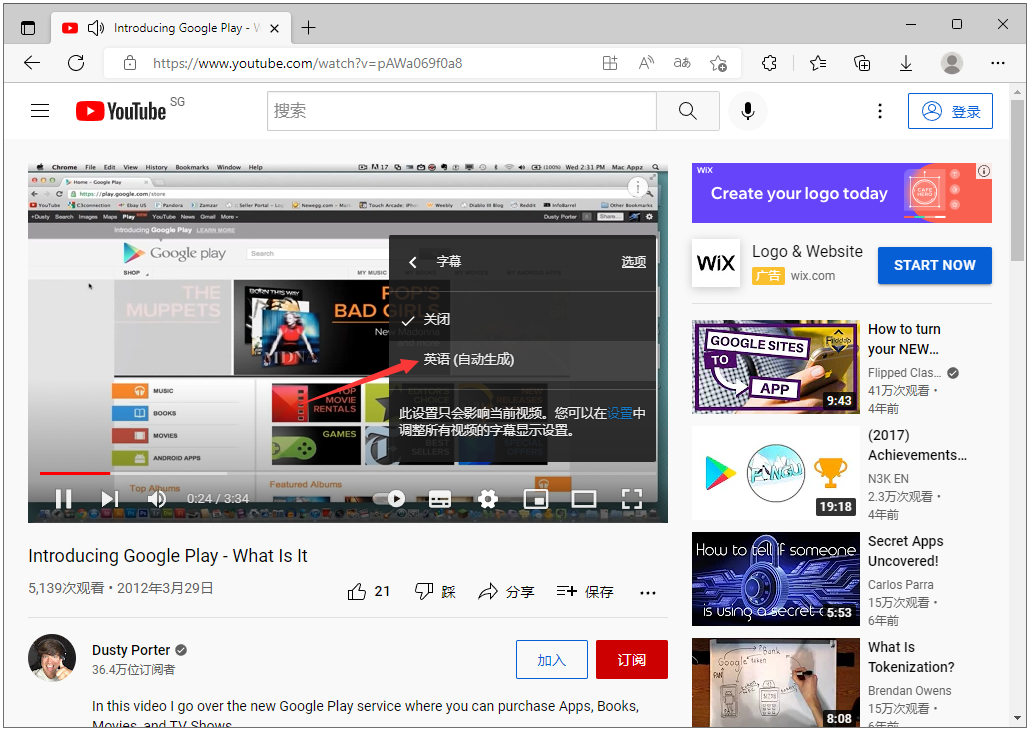Open the info card icon on video
Viewport: 1032px width, 730px height.
637,188
